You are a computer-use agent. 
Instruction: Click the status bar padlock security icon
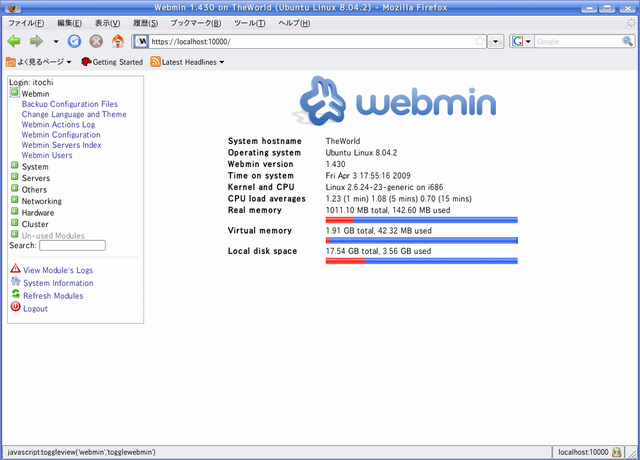[x=617, y=452]
